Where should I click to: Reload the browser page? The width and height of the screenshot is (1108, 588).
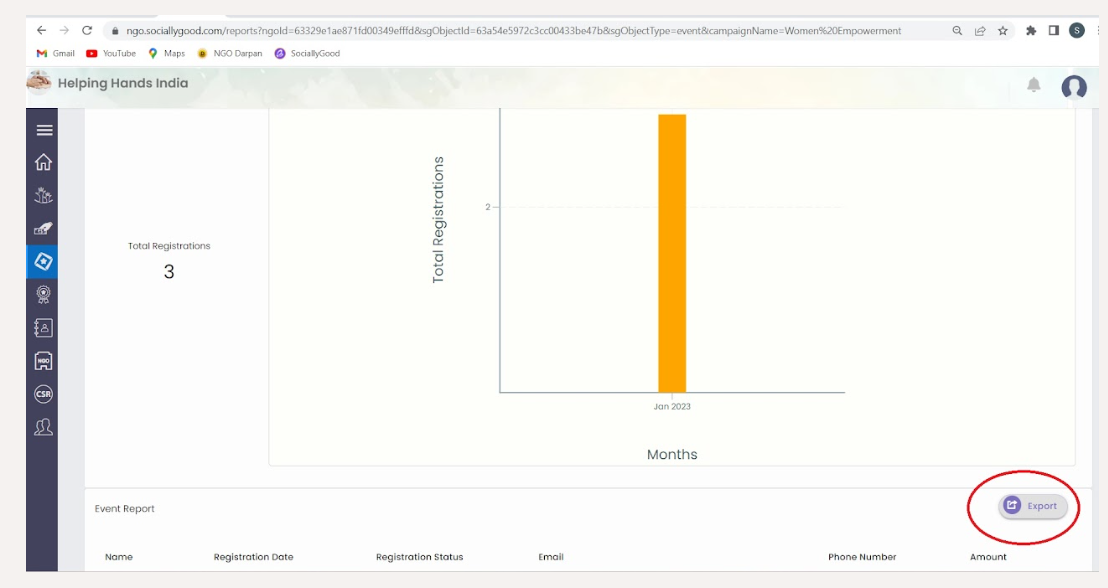[x=87, y=30]
